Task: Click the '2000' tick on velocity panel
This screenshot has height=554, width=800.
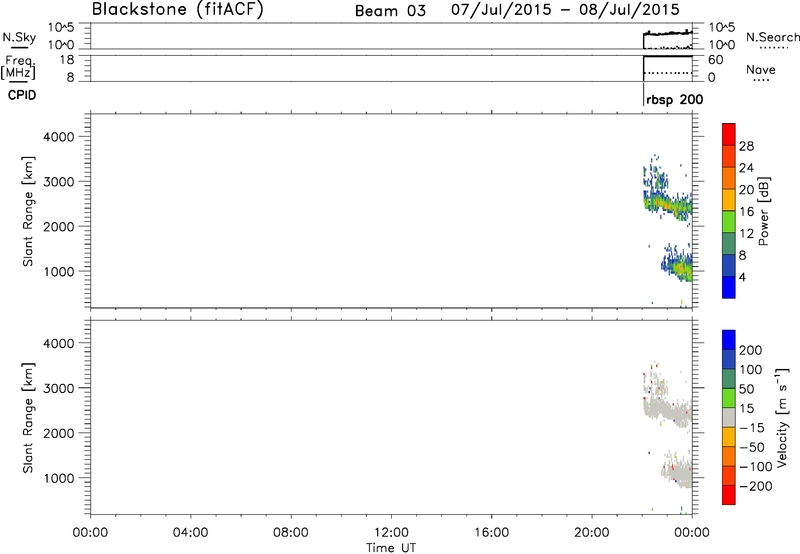Action: click(59, 433)
